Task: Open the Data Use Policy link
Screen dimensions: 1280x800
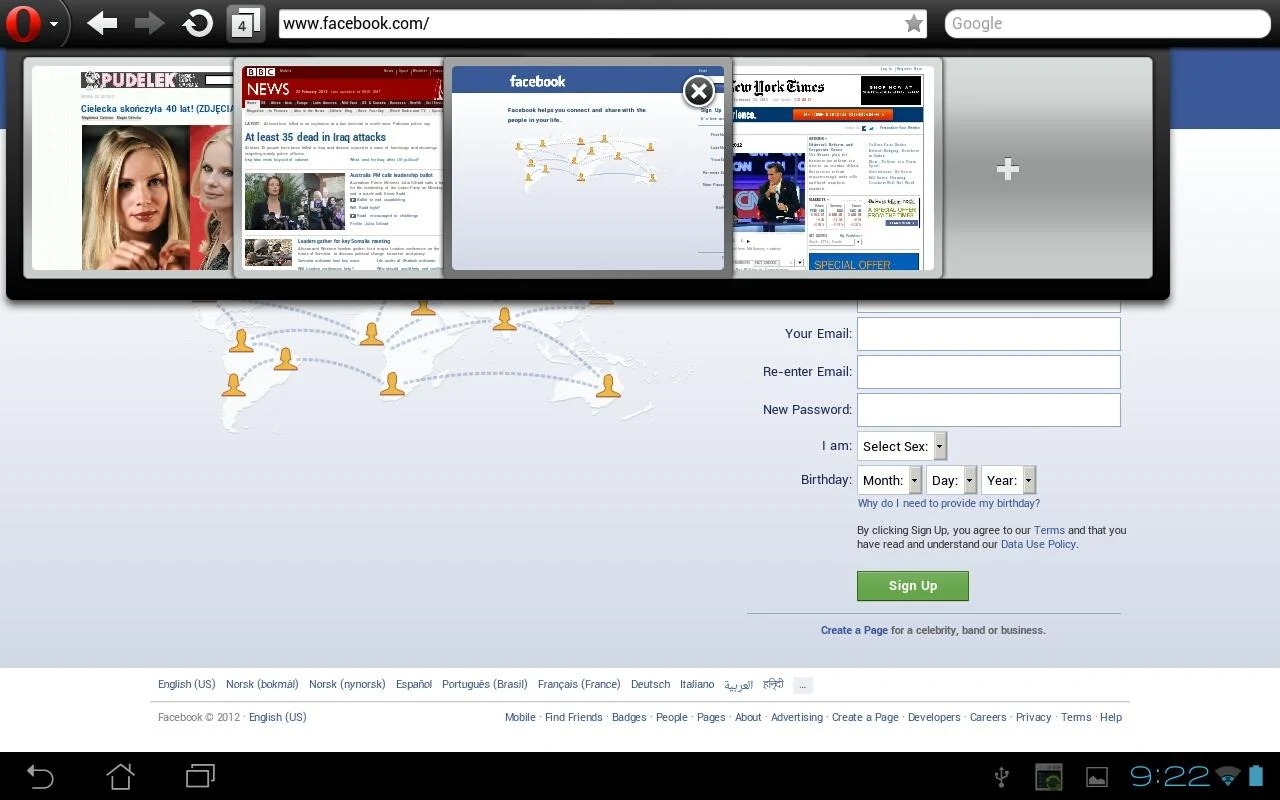Action: (x=1038, y=545)
